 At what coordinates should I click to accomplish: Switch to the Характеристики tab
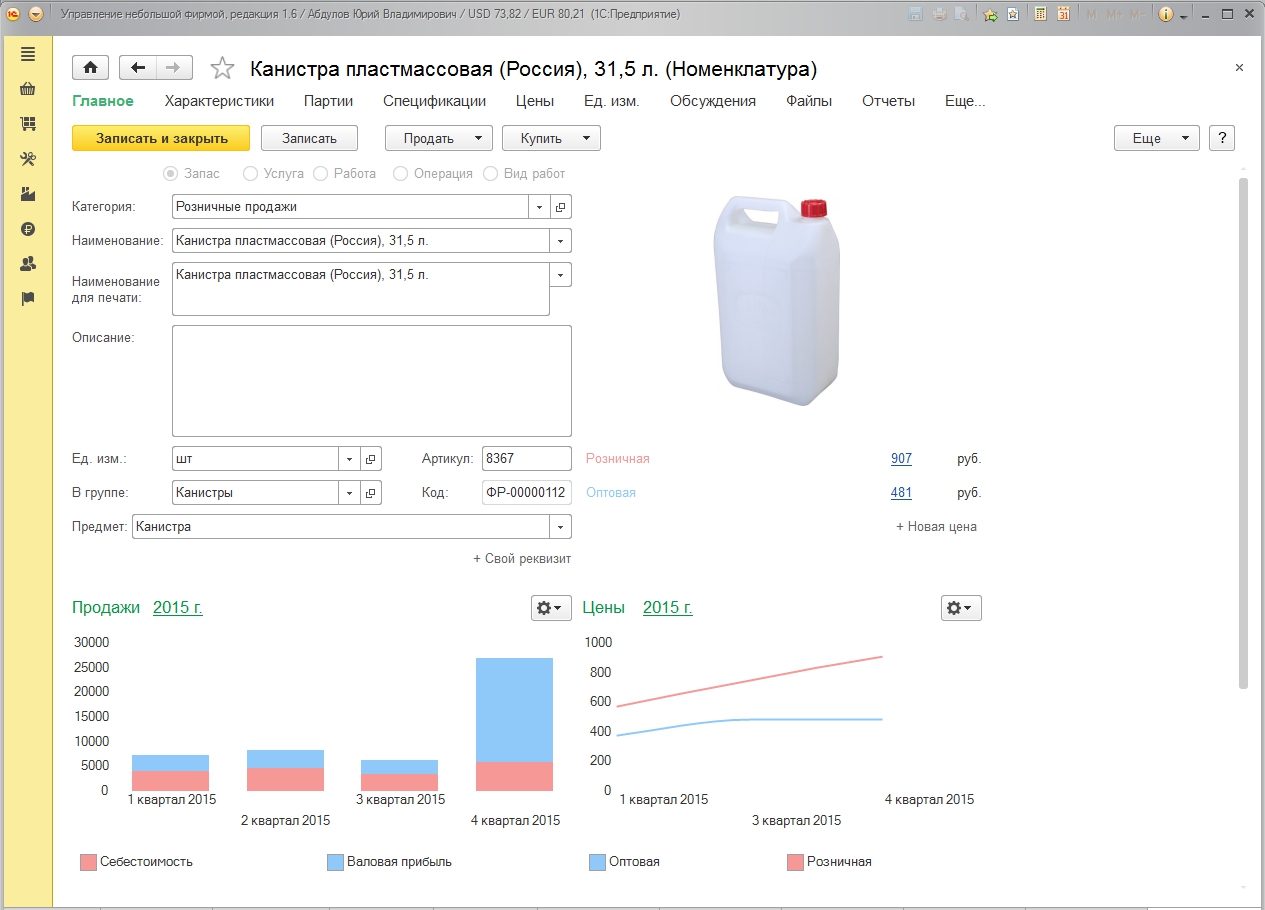pos(219,101)
